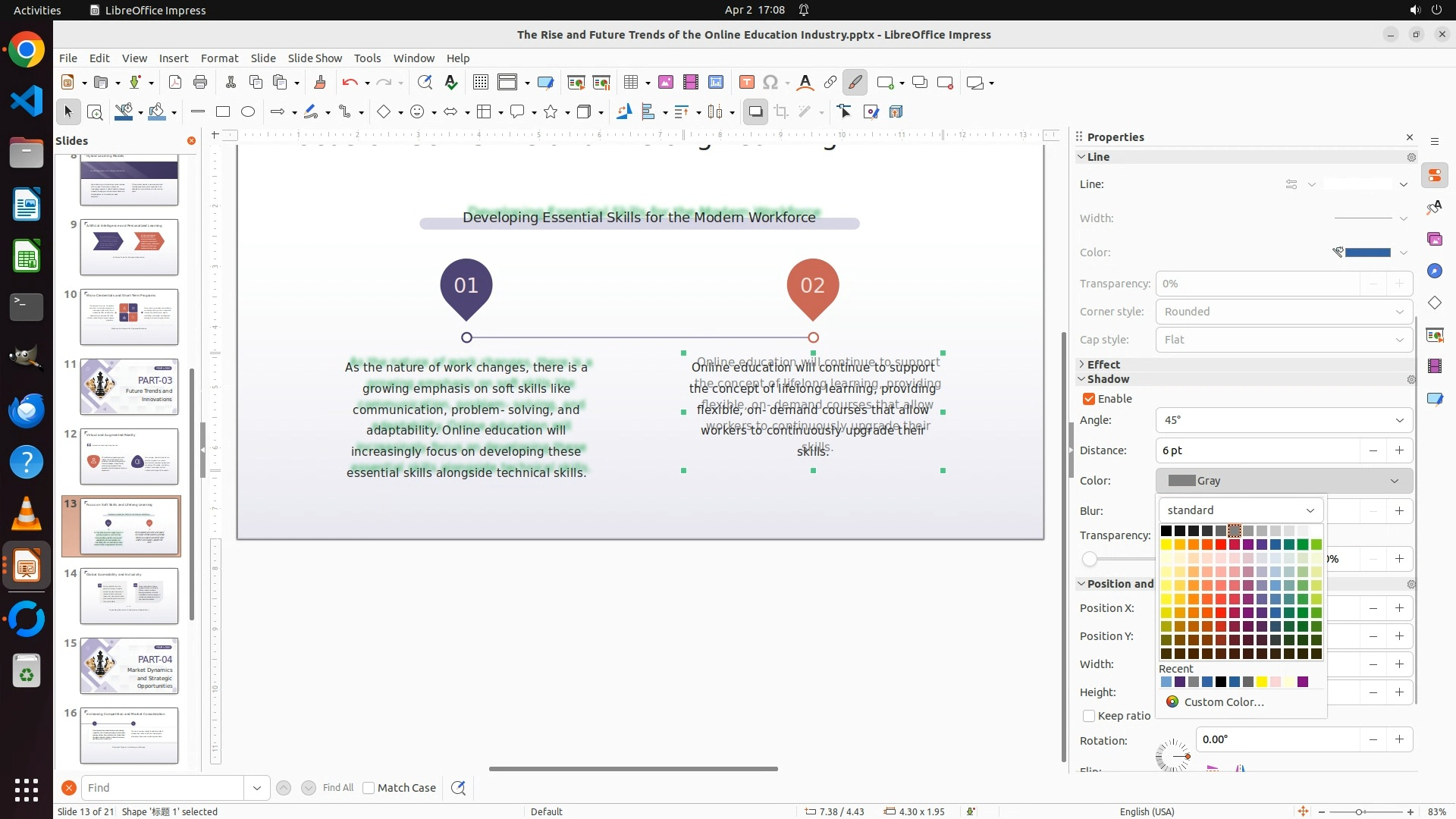This screenshot has width=1456, height=819.
Task: Open the Slide Show menu
Action: 315,58
